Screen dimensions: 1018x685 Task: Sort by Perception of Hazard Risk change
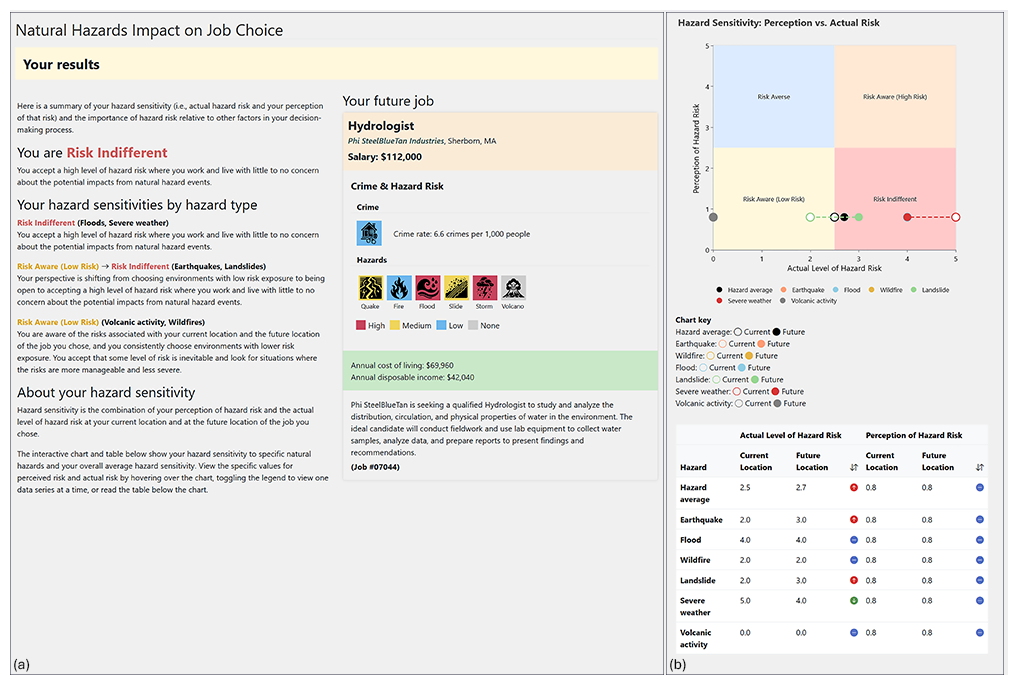pos(979,467)
